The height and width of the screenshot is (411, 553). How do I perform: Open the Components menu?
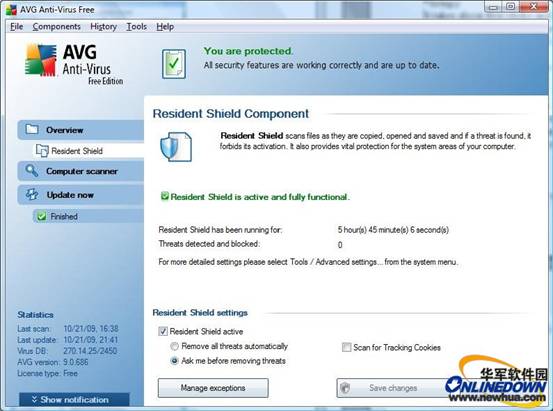[x=56, y=26]
